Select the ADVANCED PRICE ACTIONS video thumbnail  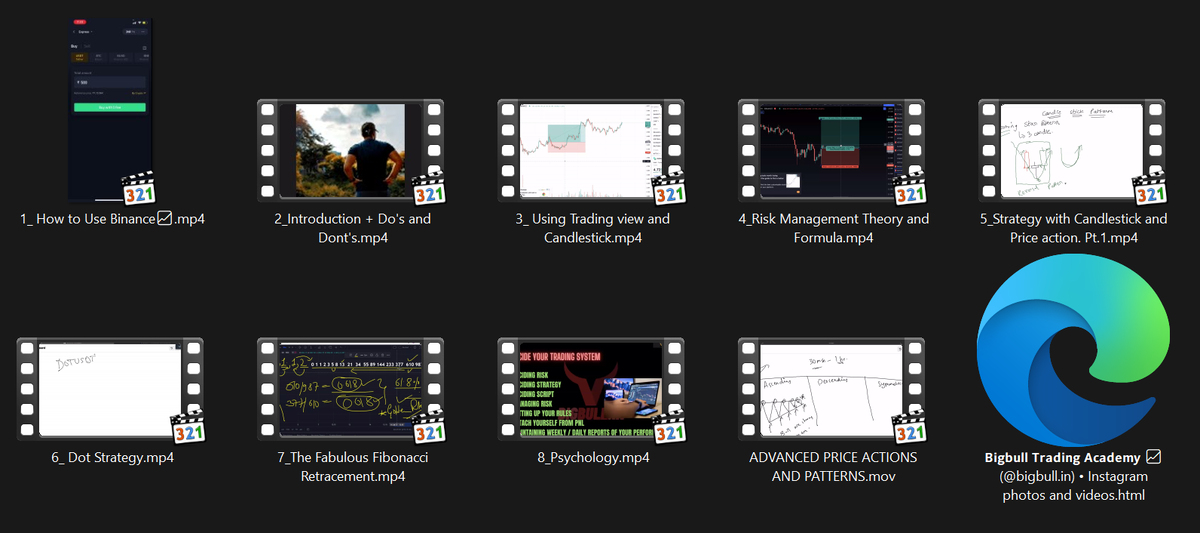click(831, 390)
